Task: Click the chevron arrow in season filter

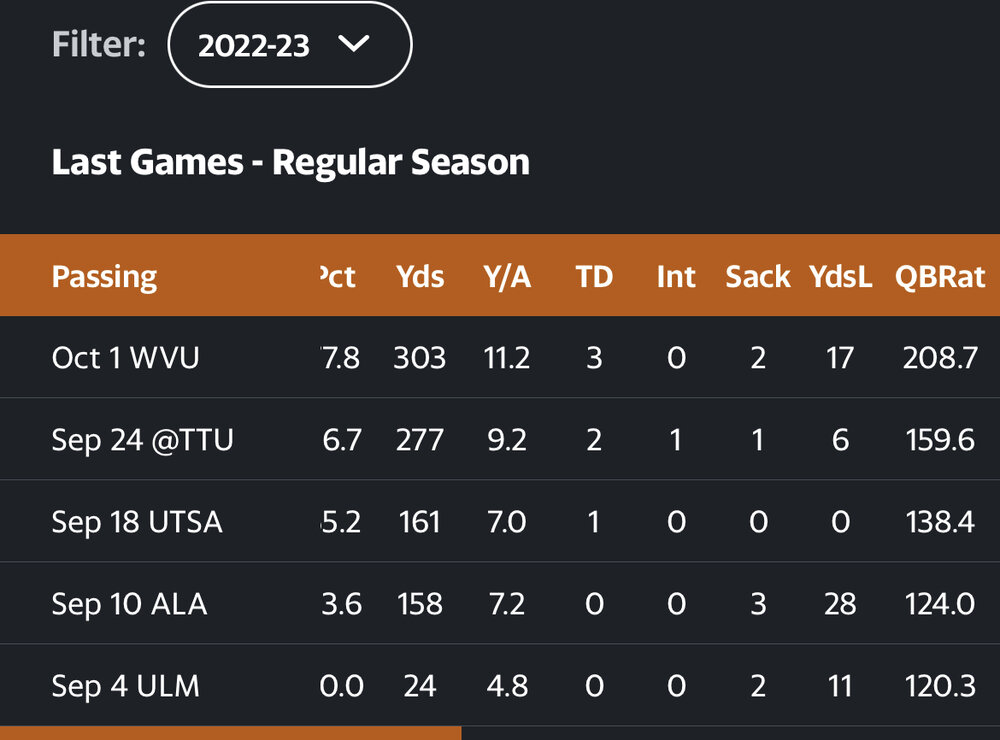Action: click(354, 44)
